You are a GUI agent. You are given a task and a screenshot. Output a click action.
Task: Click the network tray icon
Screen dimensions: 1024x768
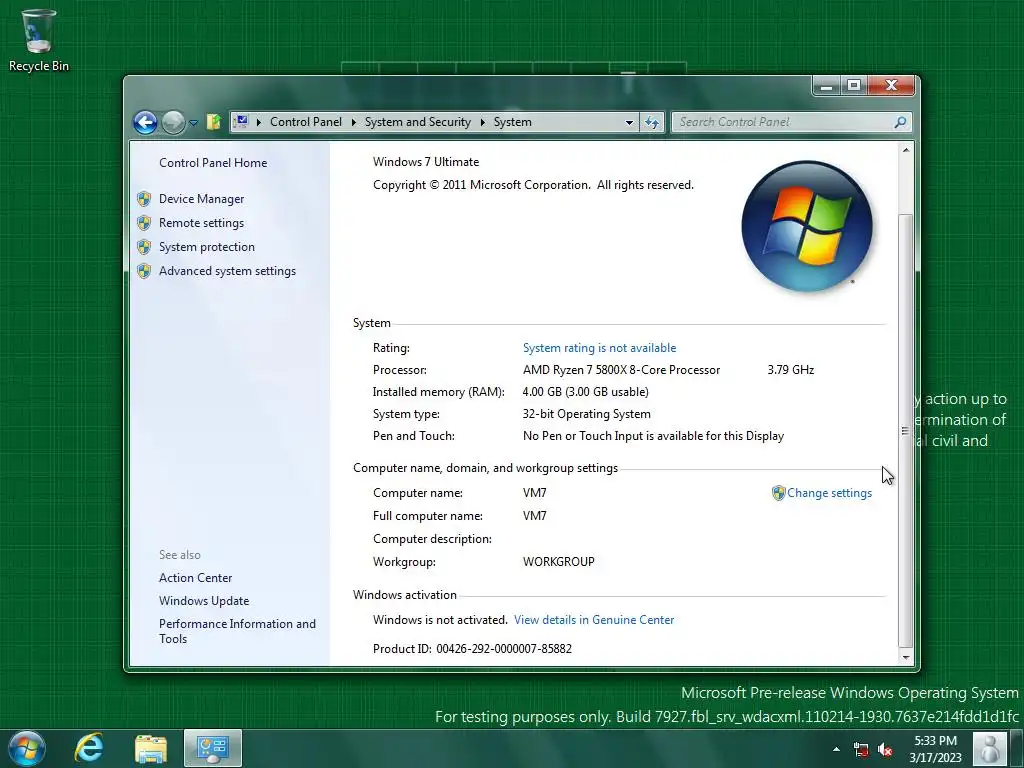(861, 749)
